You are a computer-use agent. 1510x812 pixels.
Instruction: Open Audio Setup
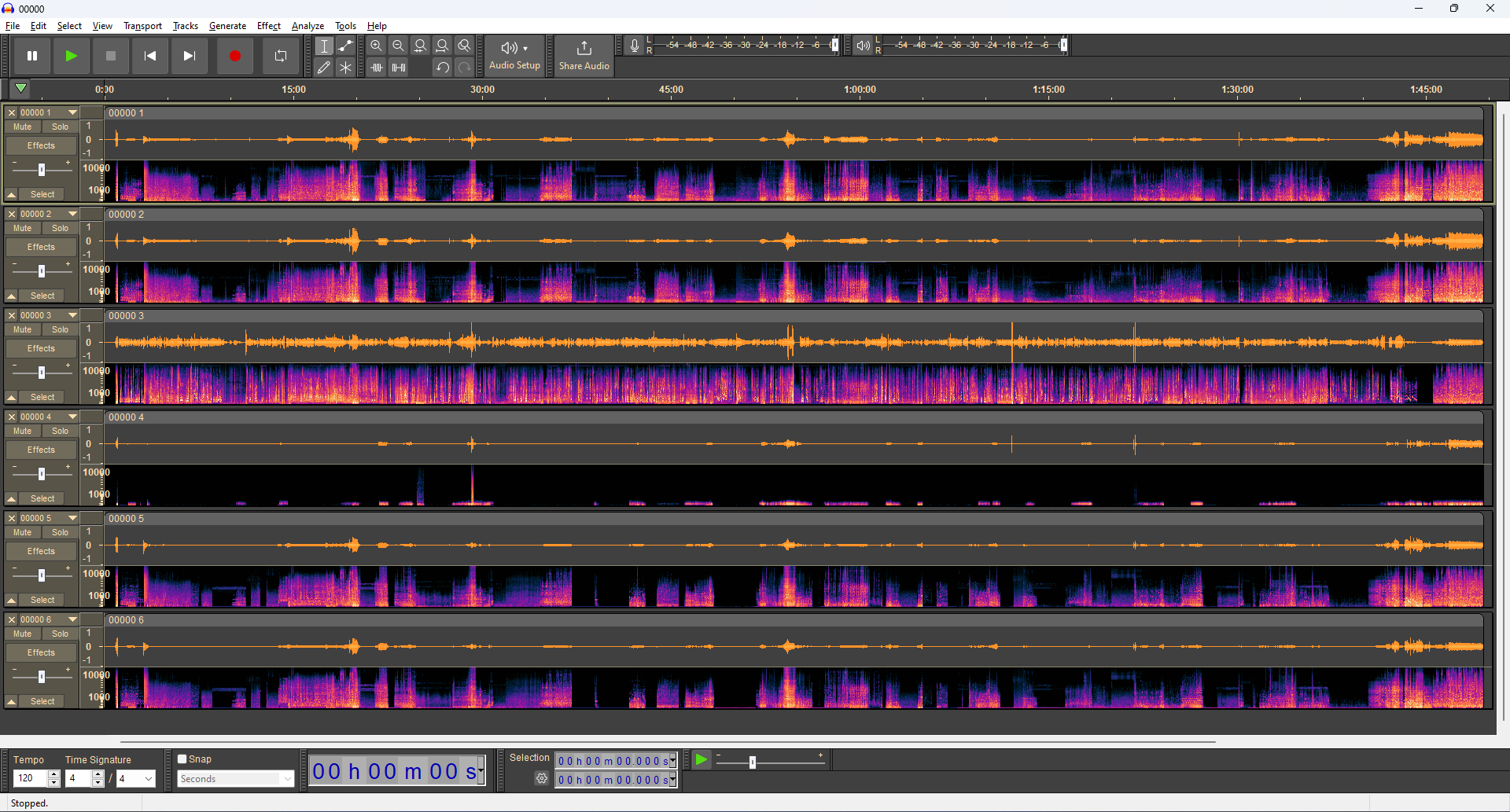coord(514,56)
